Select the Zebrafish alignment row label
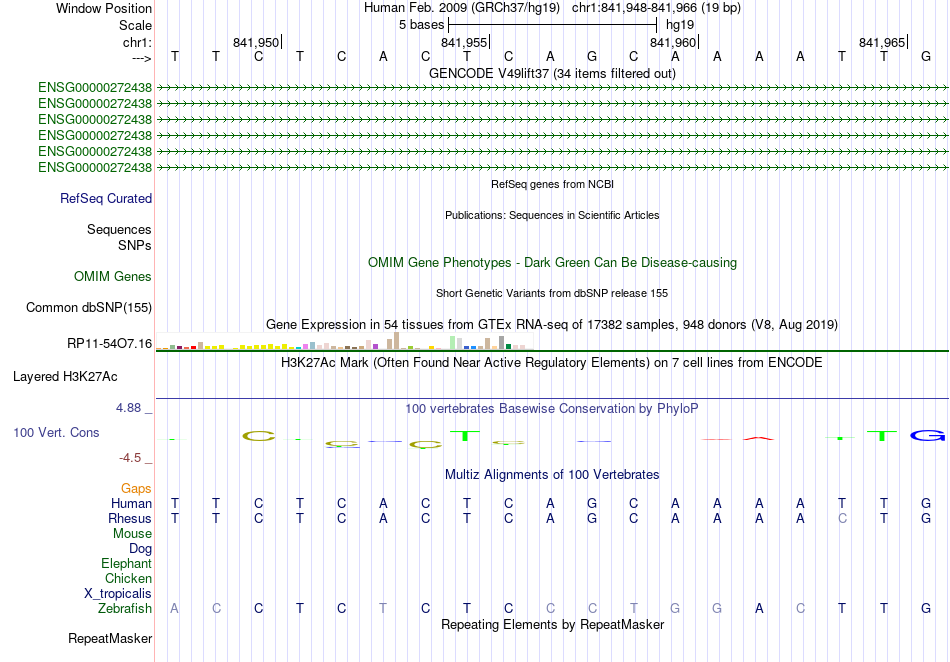Viewport: 950px width, 662px height. pos(125,608)
